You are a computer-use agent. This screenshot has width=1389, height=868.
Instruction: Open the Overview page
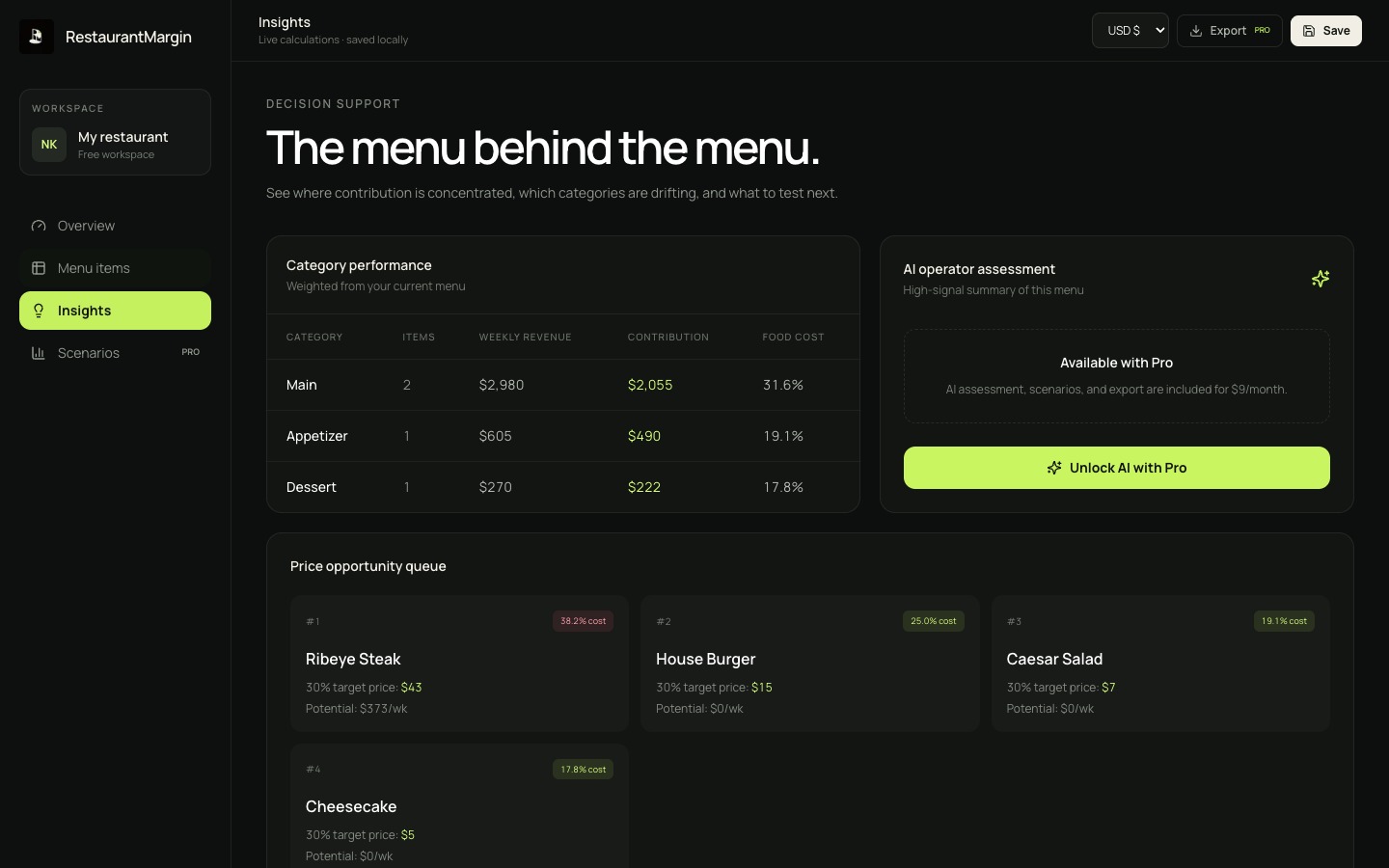(x=115, y=226)
